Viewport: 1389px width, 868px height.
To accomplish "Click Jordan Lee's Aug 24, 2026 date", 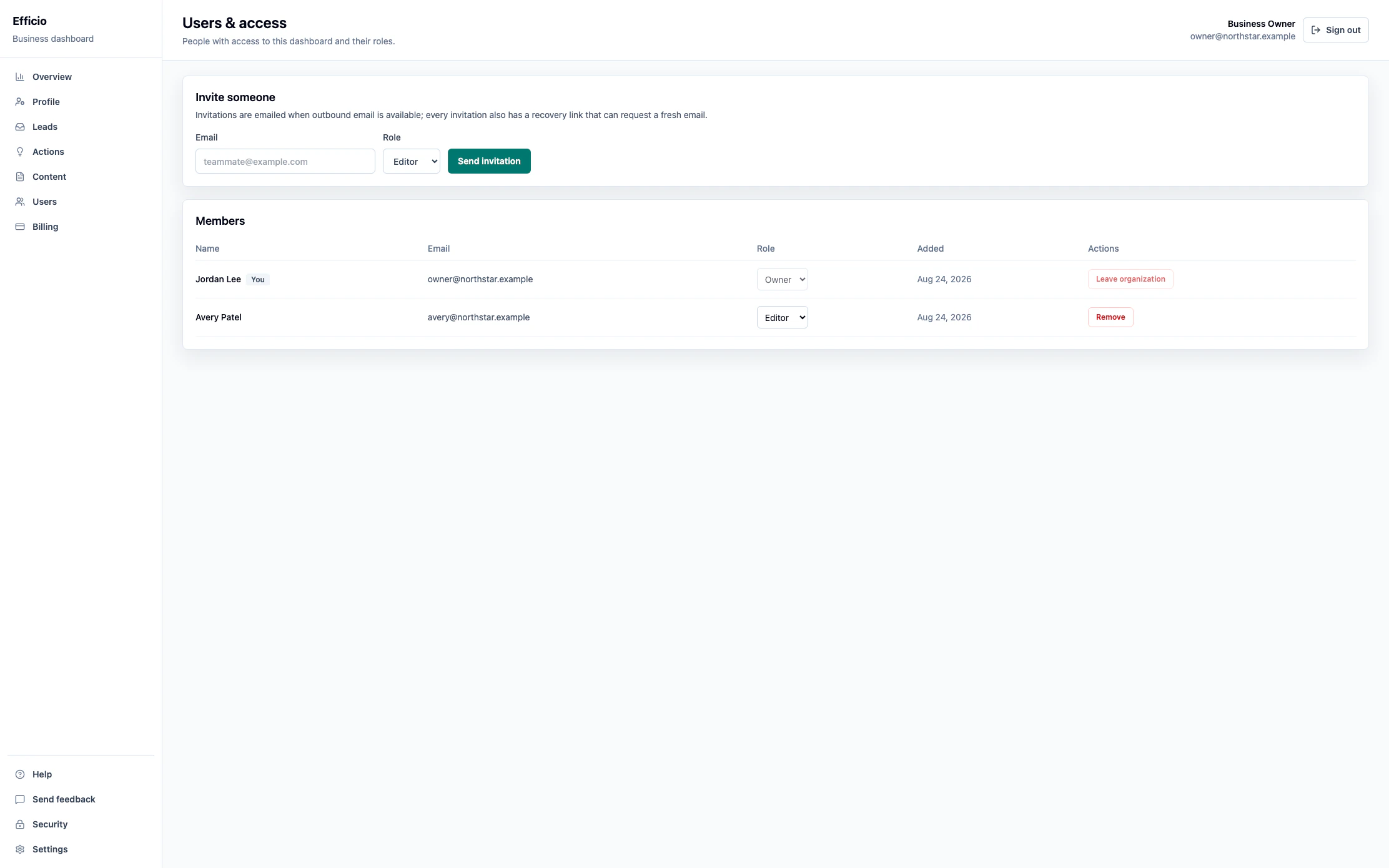I will click(944, 279).
